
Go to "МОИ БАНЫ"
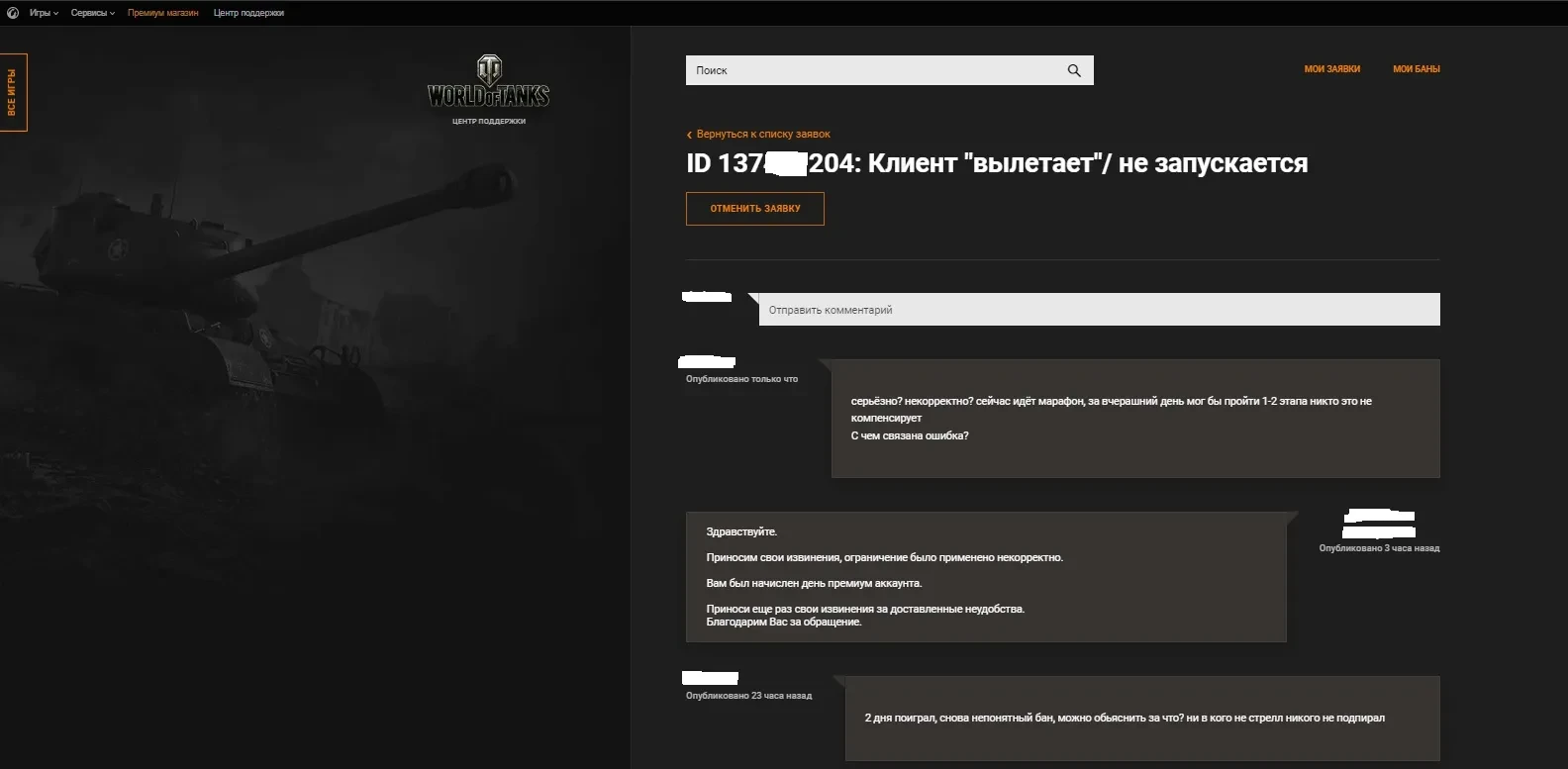click(1417, 69)
